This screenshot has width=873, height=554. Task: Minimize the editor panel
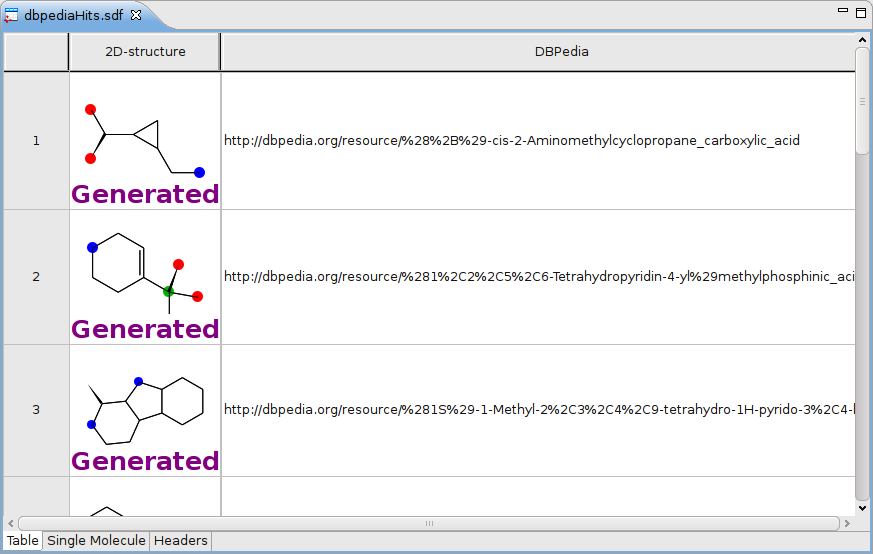coord(842,13)
